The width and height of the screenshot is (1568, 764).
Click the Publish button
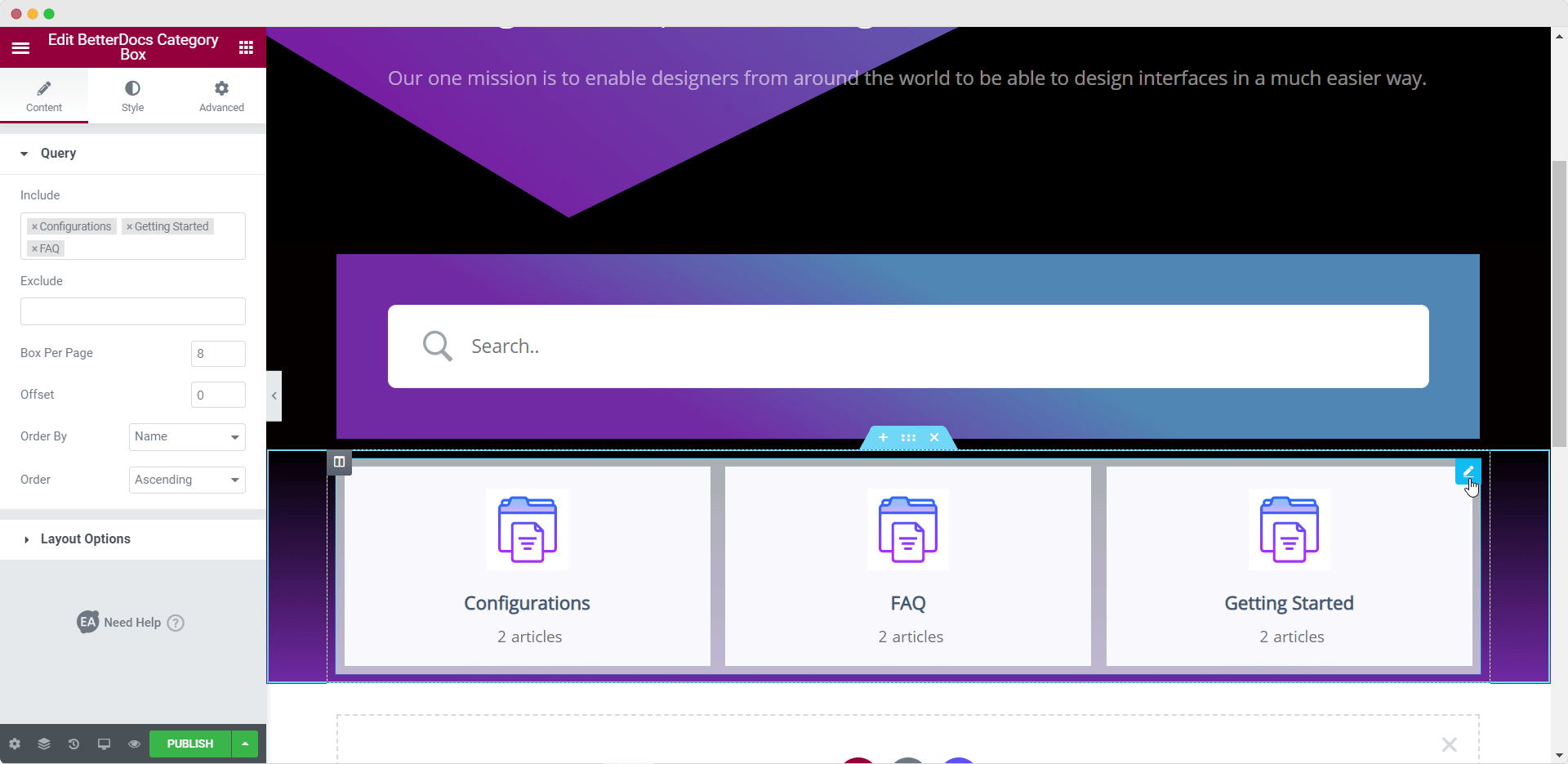(189, 744)
